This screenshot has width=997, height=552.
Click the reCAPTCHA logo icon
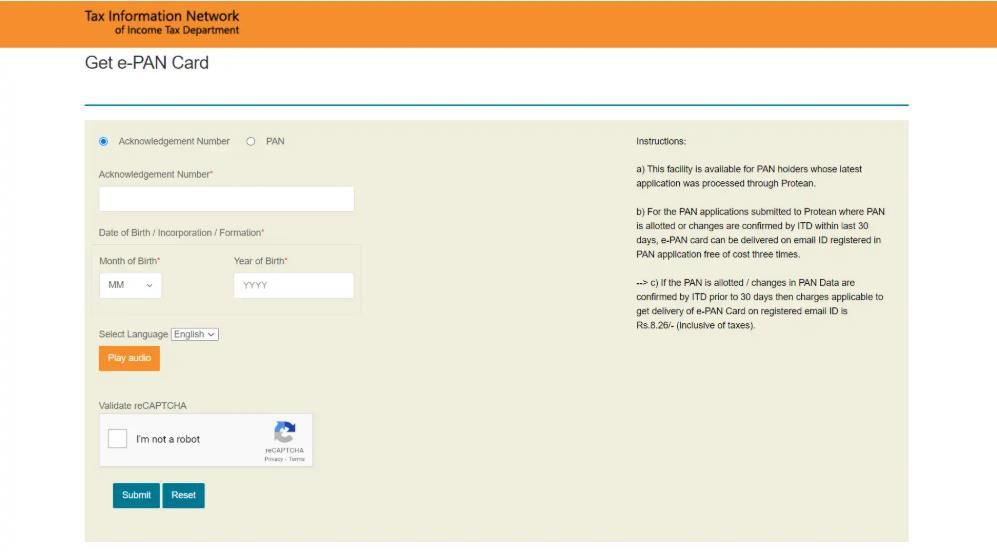pos(284,432)
